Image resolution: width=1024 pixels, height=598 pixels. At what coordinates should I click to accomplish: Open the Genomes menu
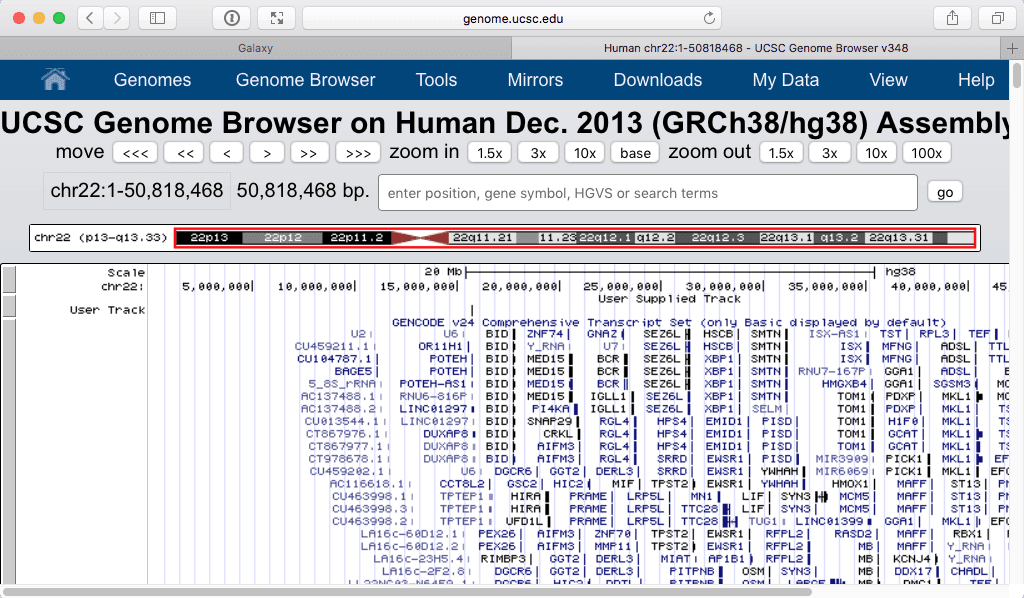point(152,80)
